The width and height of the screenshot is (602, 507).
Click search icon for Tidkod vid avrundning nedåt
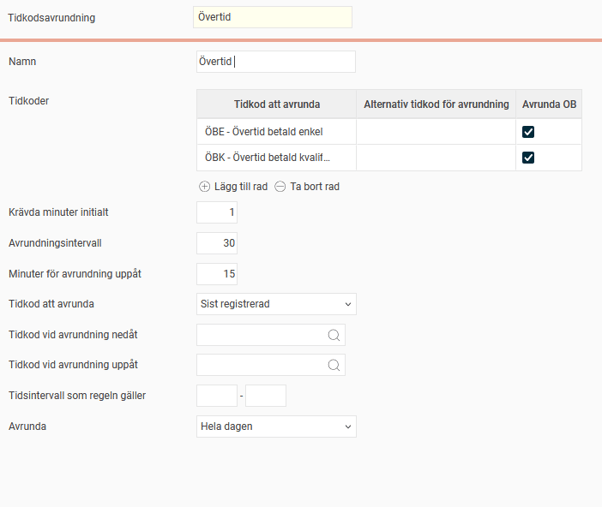click(x=334, y=335)
